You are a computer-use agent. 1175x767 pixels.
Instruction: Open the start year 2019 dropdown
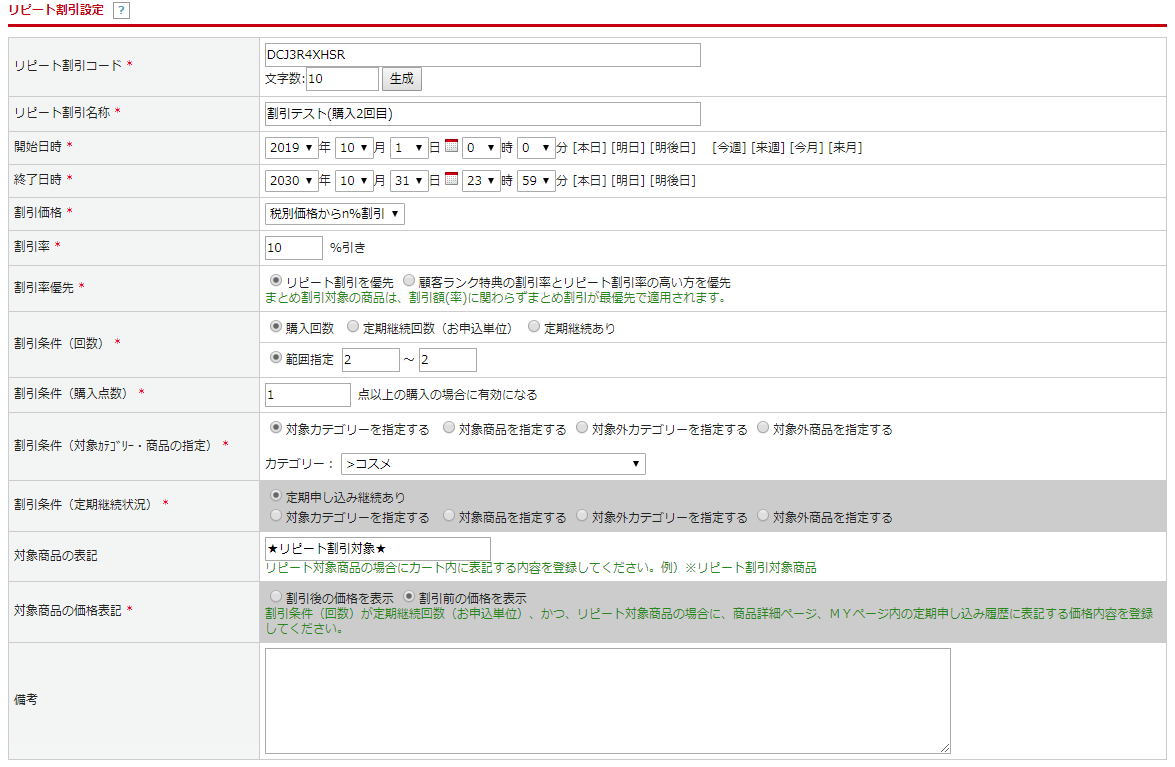(x=291, y=147)
